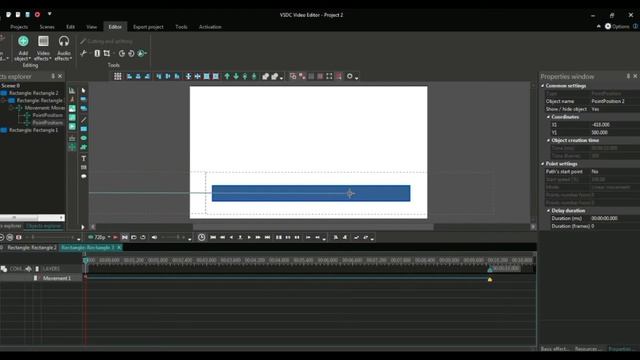640x360 pixels.
Task: Open the Projects menu
Action: tap(19, 27)
